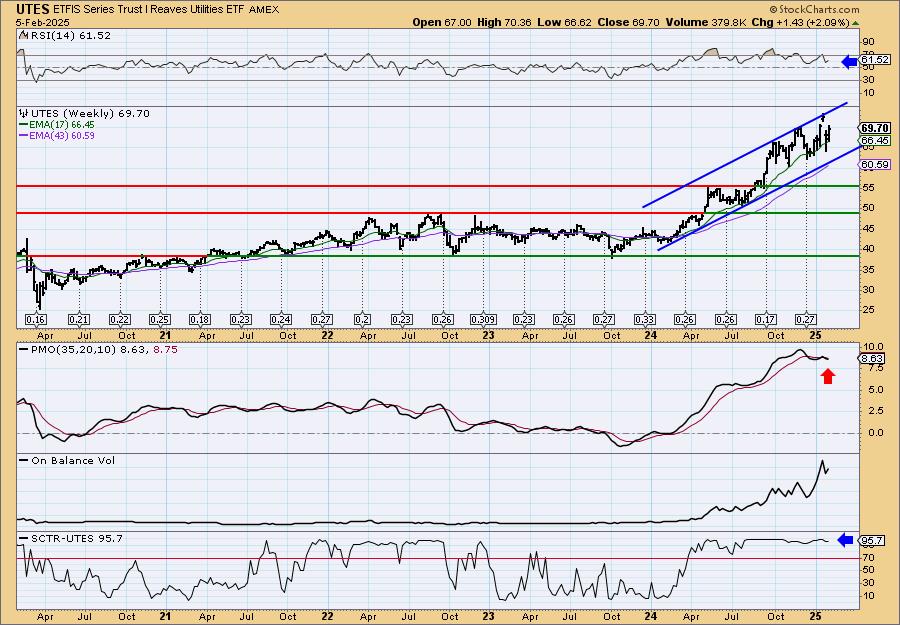Click the green line swatch for EMA(17)

[x=24, y=125]
